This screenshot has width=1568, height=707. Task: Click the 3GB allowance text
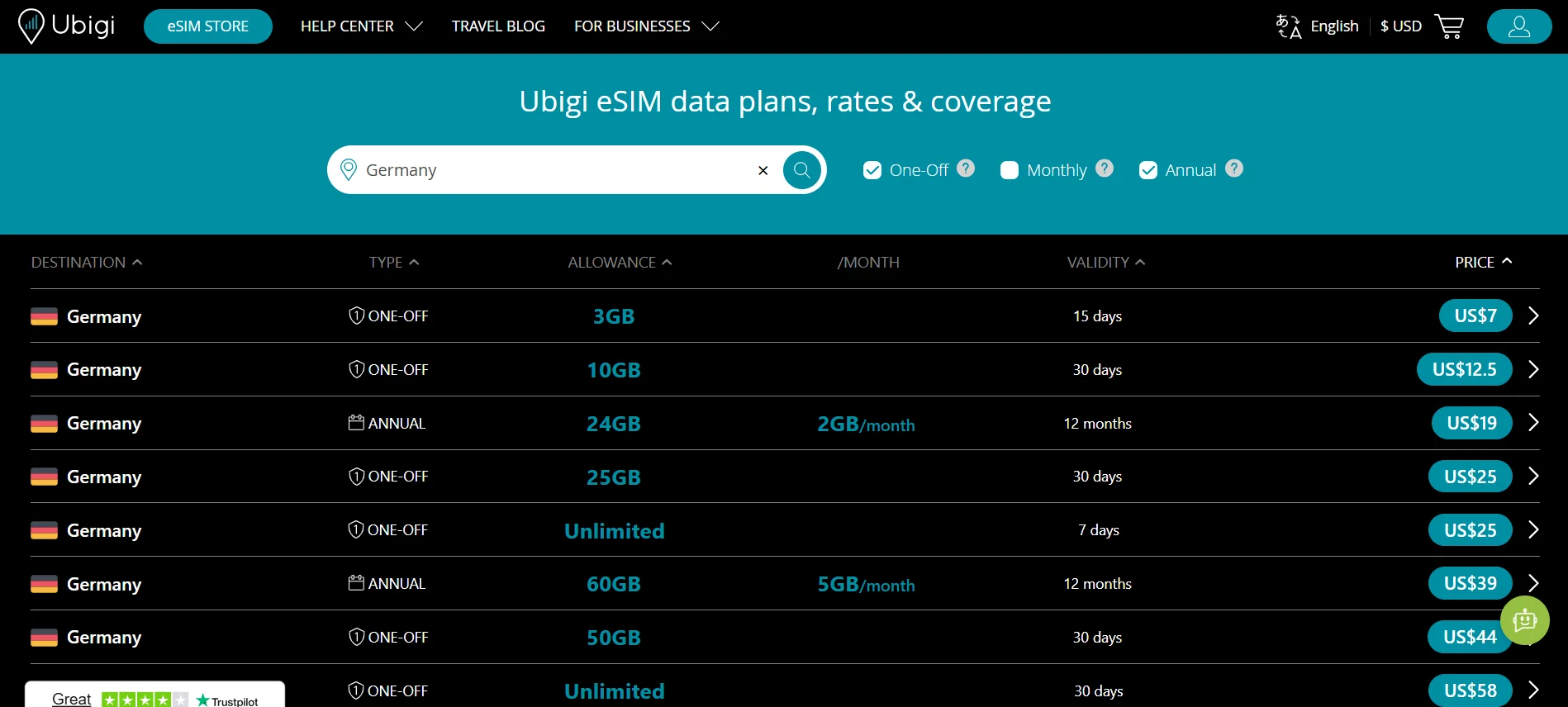click(x=614, y=316)
